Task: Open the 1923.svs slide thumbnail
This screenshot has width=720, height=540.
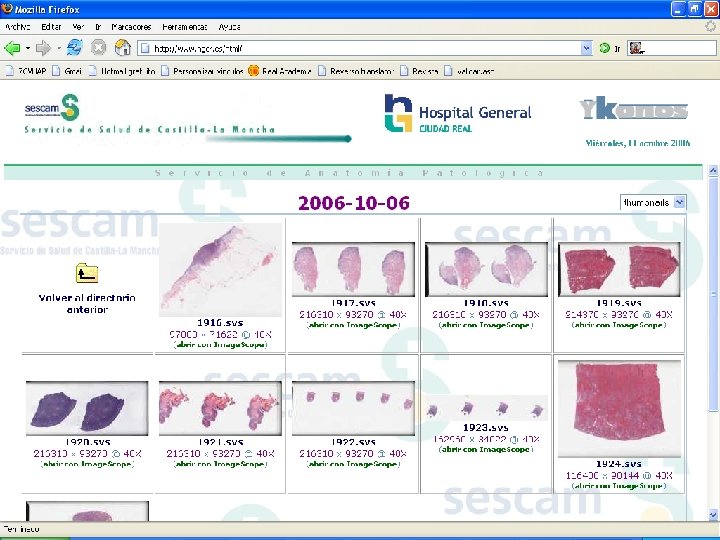Action: pyautogui.click(x=486, y=408)
